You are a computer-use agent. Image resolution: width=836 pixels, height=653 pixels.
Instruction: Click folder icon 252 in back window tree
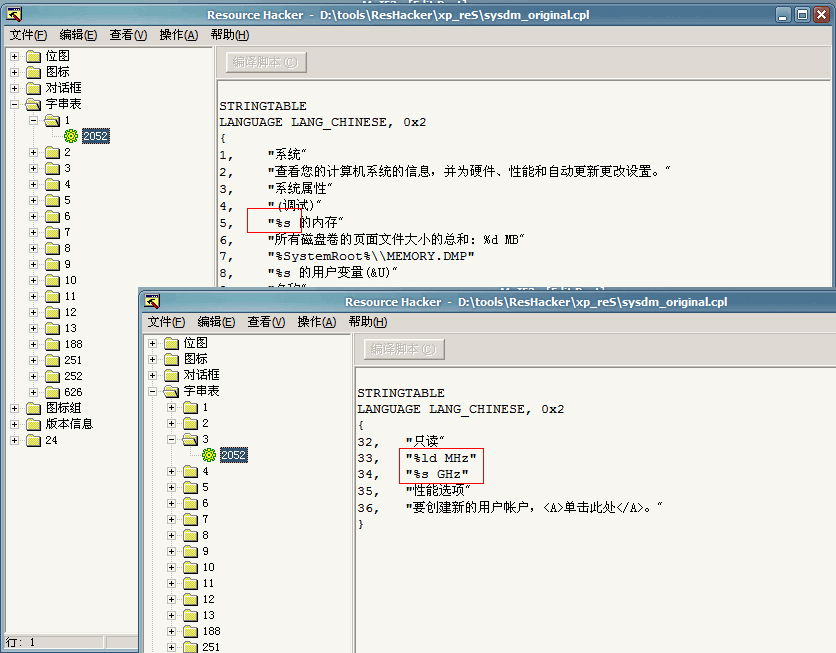[52, 376]
